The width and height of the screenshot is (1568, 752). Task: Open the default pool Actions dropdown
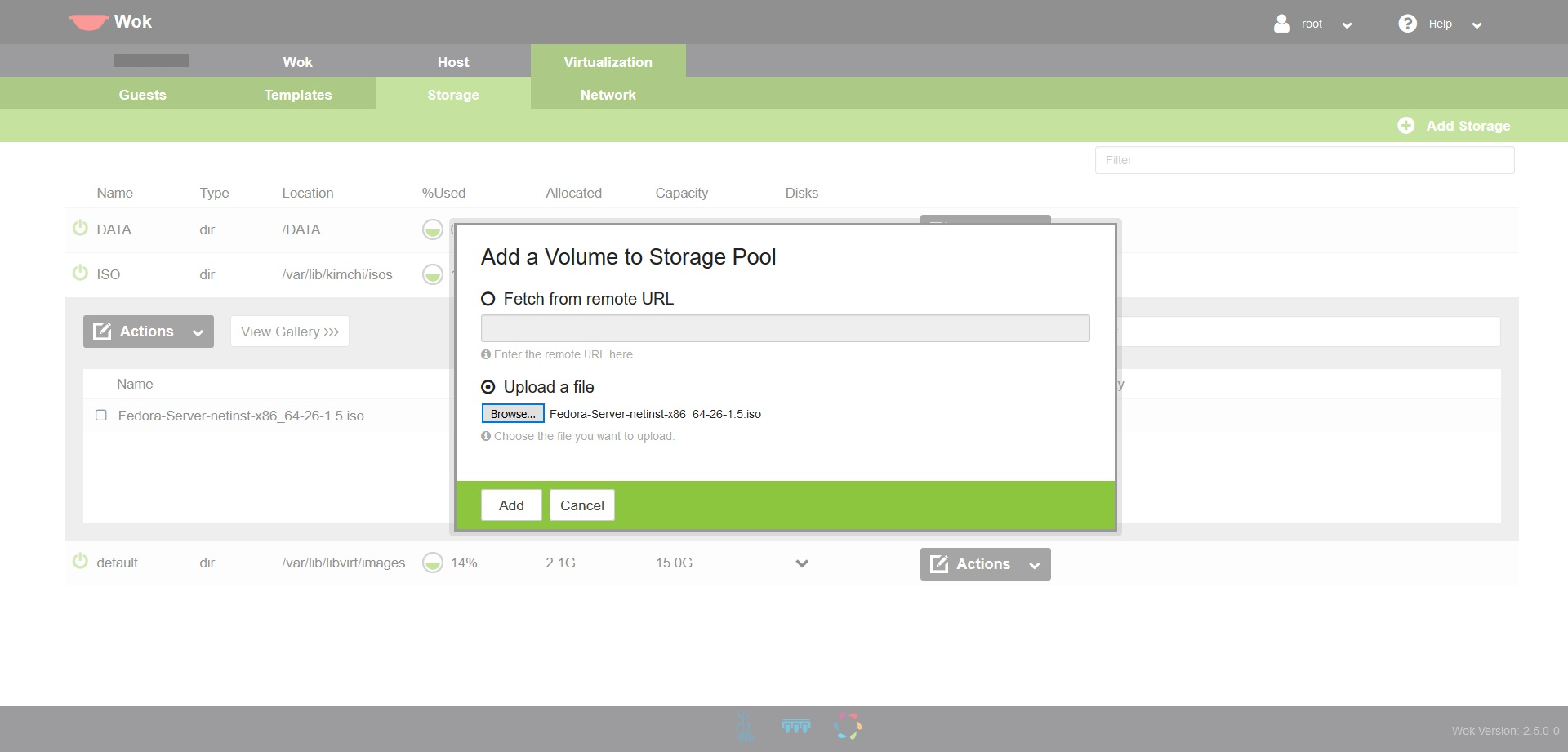(x=985, y=564)
